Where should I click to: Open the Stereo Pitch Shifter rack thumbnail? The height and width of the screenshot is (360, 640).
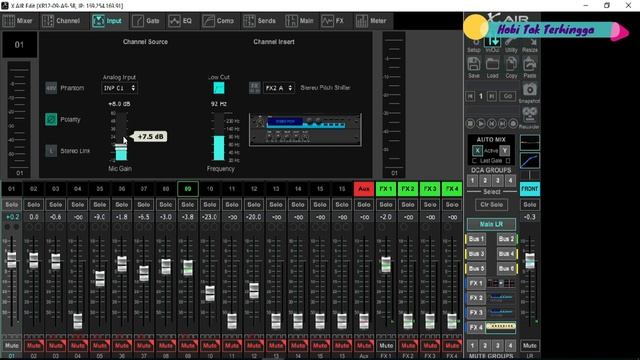(x=305, y=130)
